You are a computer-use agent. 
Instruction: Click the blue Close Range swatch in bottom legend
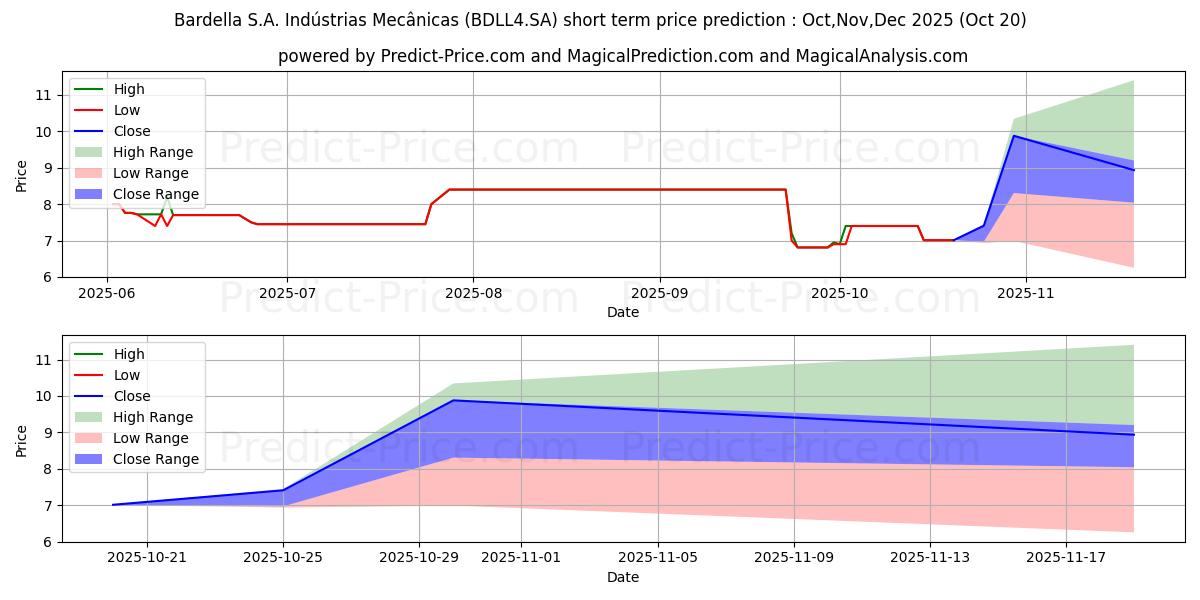pos(88,459)
